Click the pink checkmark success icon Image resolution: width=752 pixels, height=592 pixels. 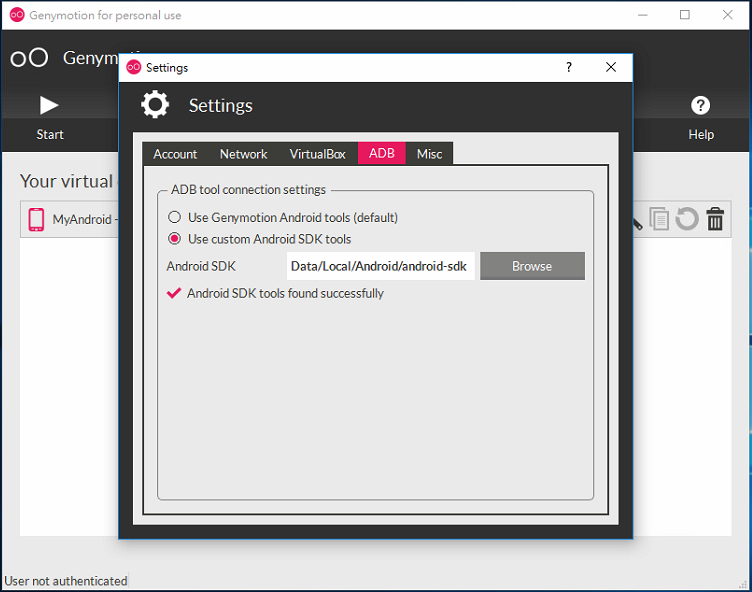(174, 293)
